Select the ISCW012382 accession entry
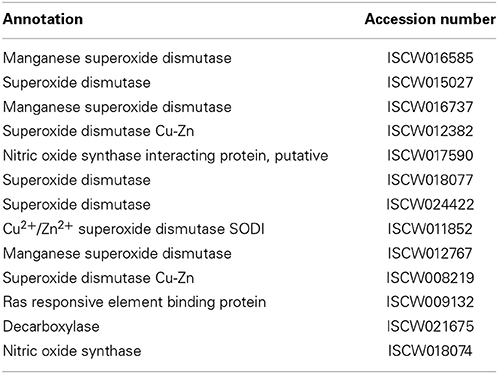Image resolution: width=498 pixels, height=374 pixels. point(430,131)
